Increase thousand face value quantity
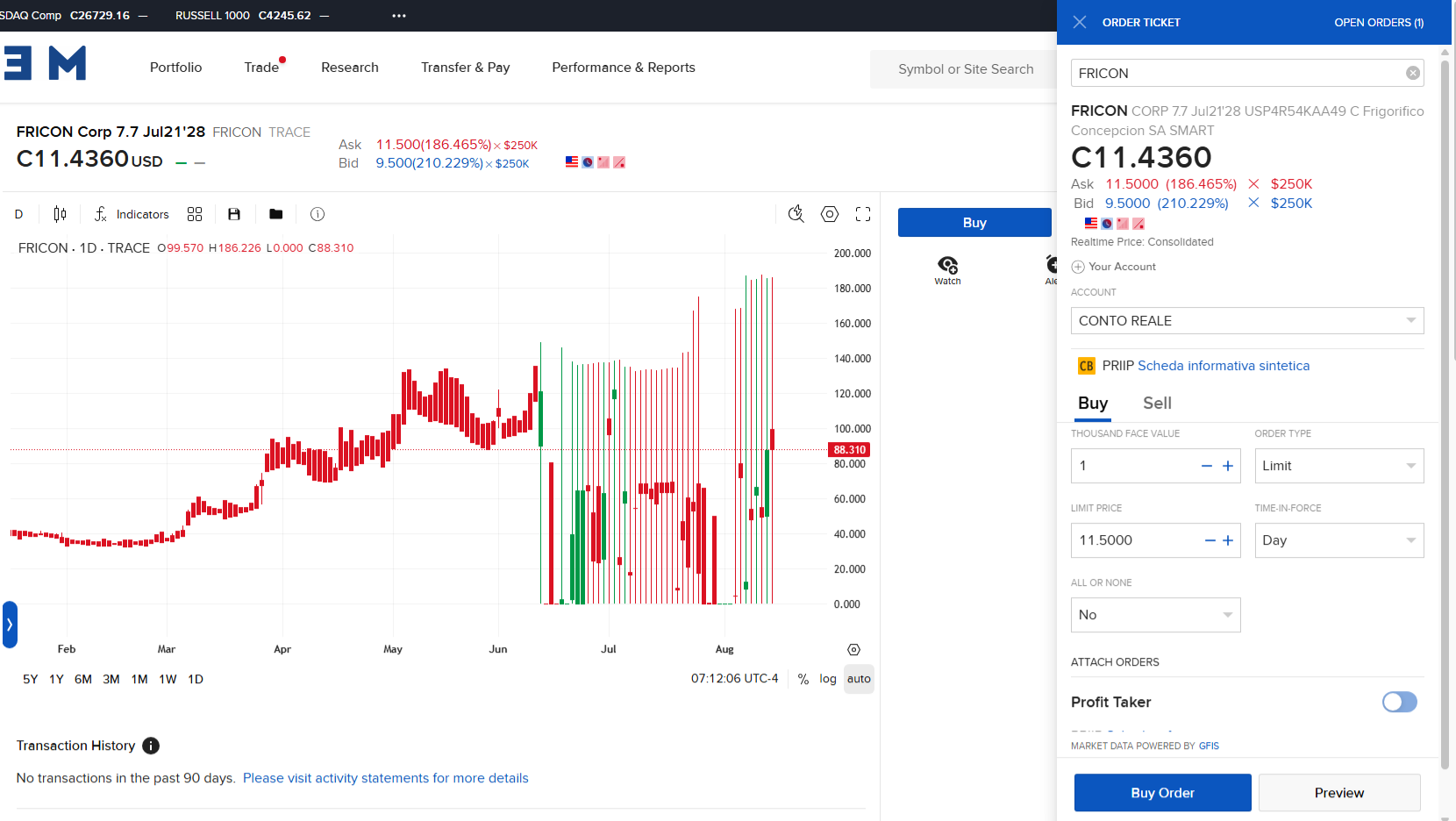The height and width of the screenshot is (821, 1456). tap(1228, 466)
